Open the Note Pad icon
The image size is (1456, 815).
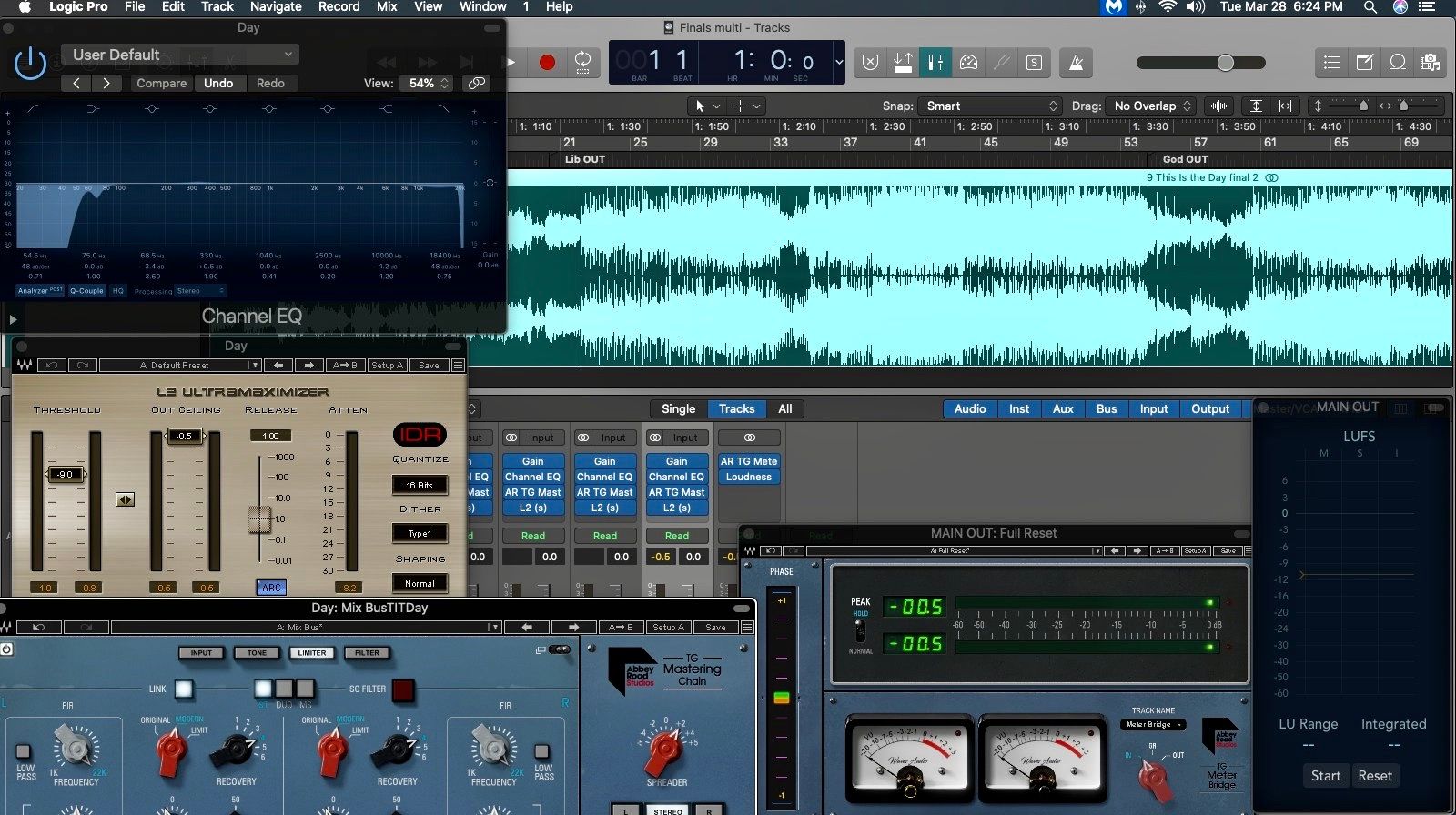coord(1365,63)
